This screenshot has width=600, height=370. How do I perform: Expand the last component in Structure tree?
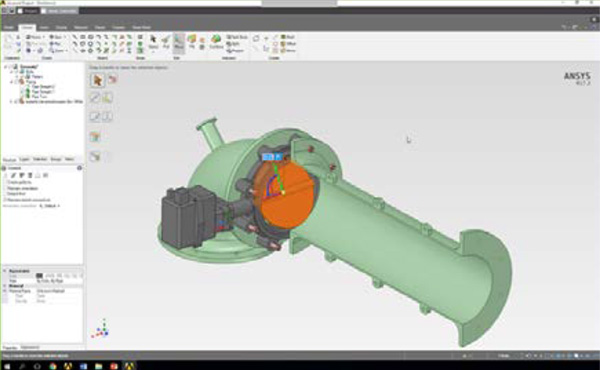(x=11, y=102)
